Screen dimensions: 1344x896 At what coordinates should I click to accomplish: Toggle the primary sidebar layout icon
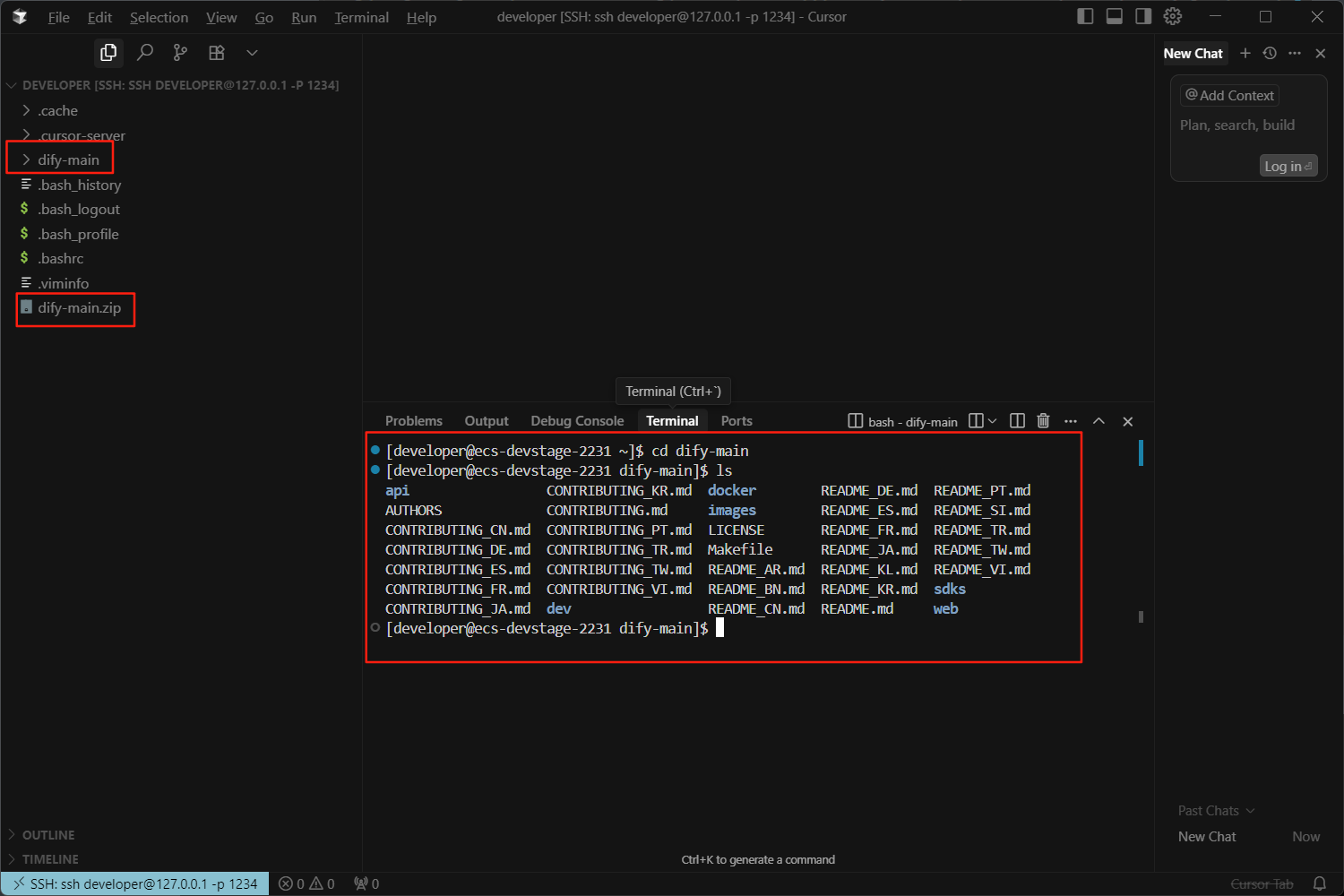coord(1085,16)
